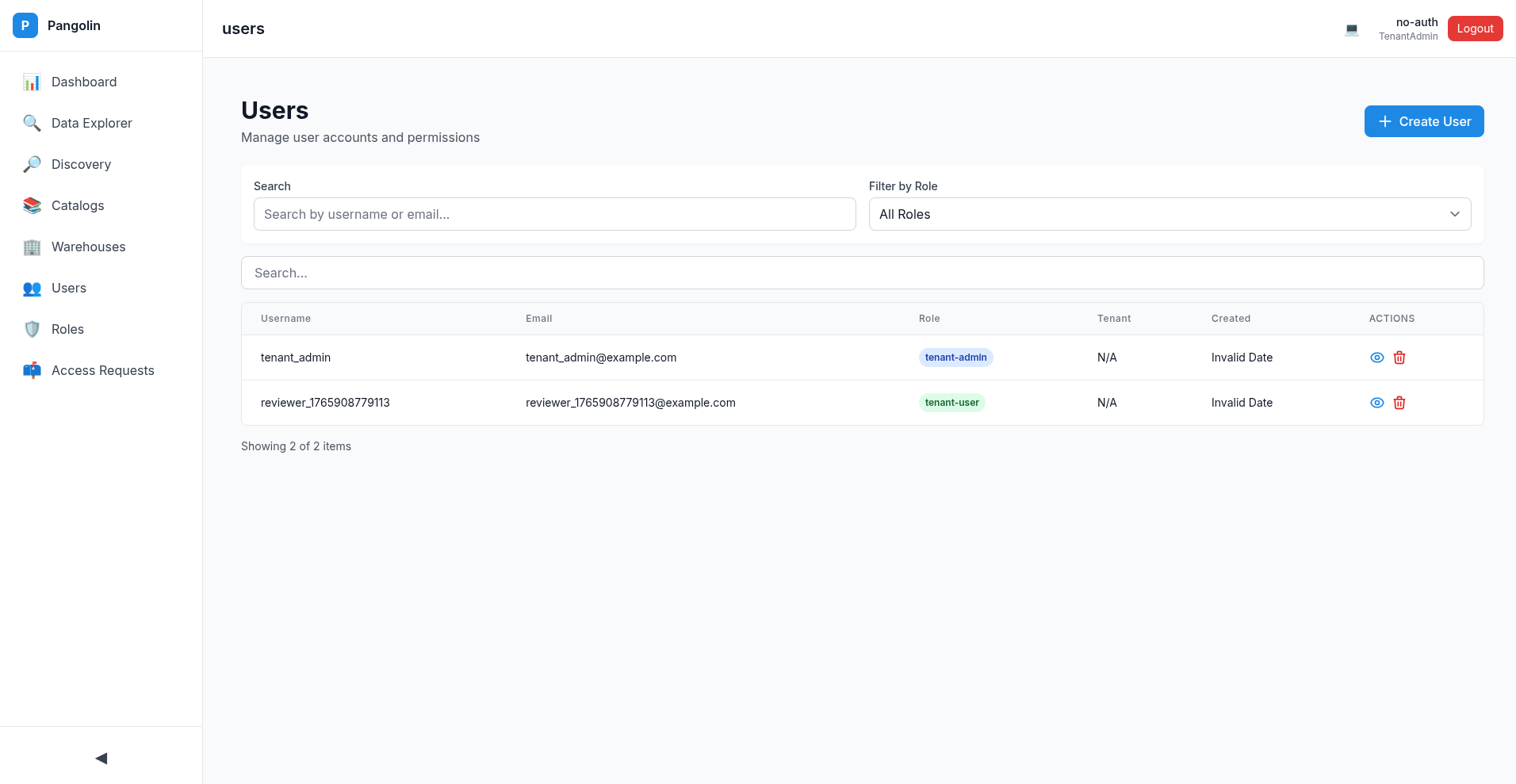This screenshot has height=784, width=1516.
Task: Open the Roles page
Action: [67, 329]
